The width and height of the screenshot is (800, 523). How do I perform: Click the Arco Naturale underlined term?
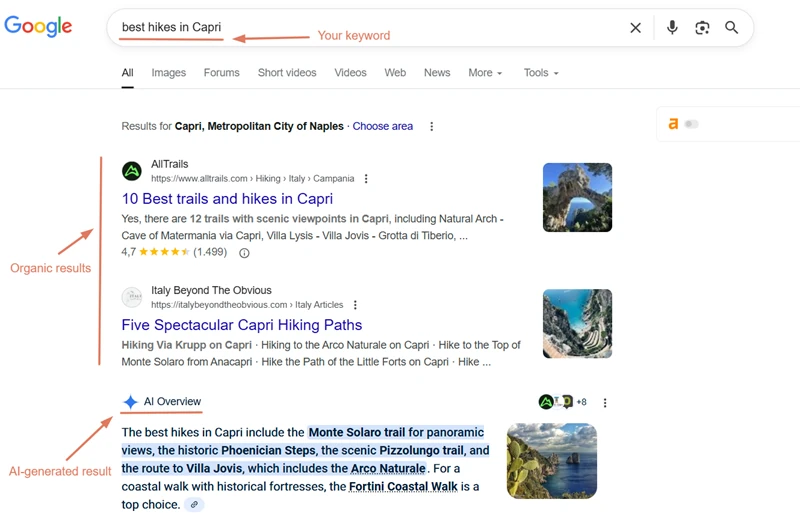(388, 468)
